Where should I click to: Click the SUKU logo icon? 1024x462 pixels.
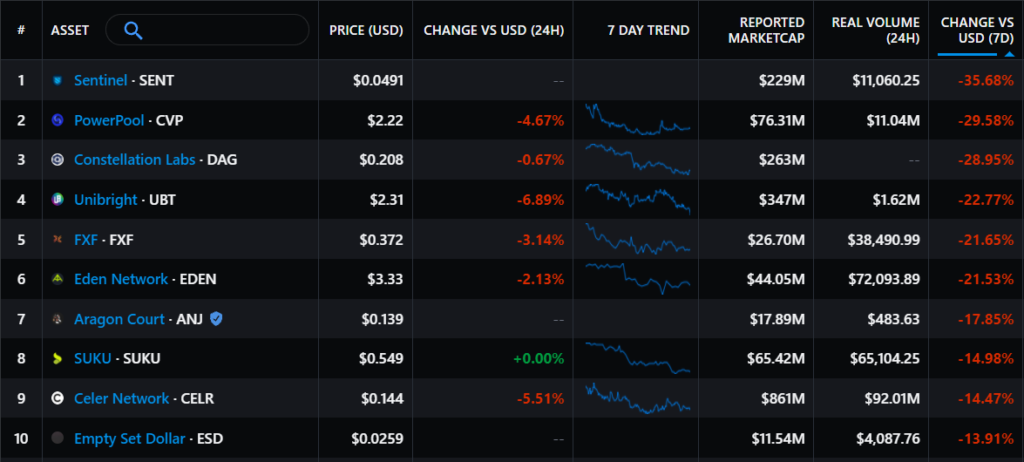pyautogui.click(x=58, y=358)
